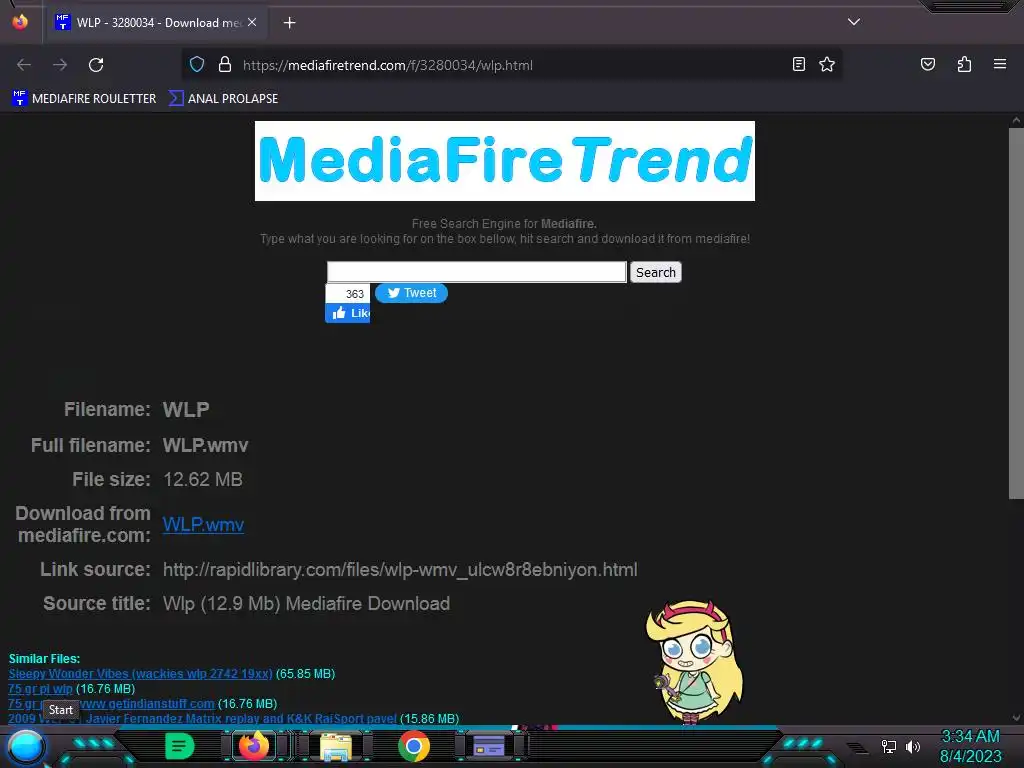Open the Firefox View icon beside the tabs

(20, 22)
